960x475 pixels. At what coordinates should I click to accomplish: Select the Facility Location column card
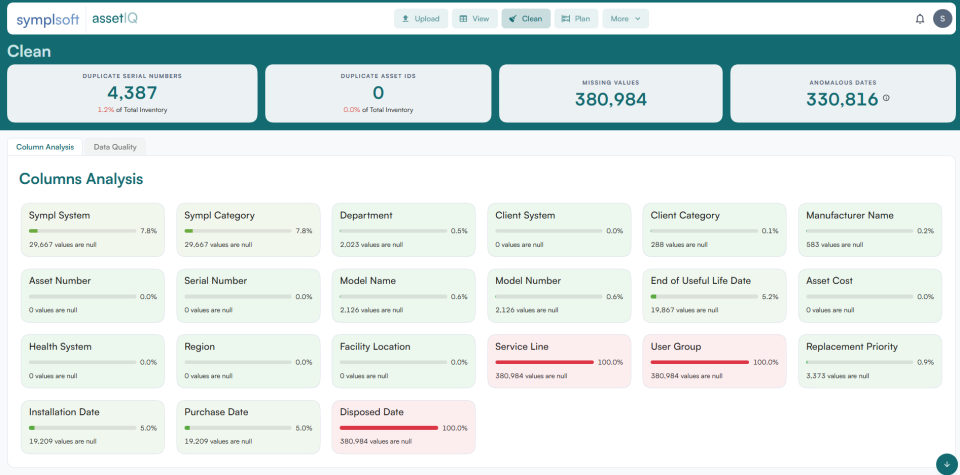(403, 361)
